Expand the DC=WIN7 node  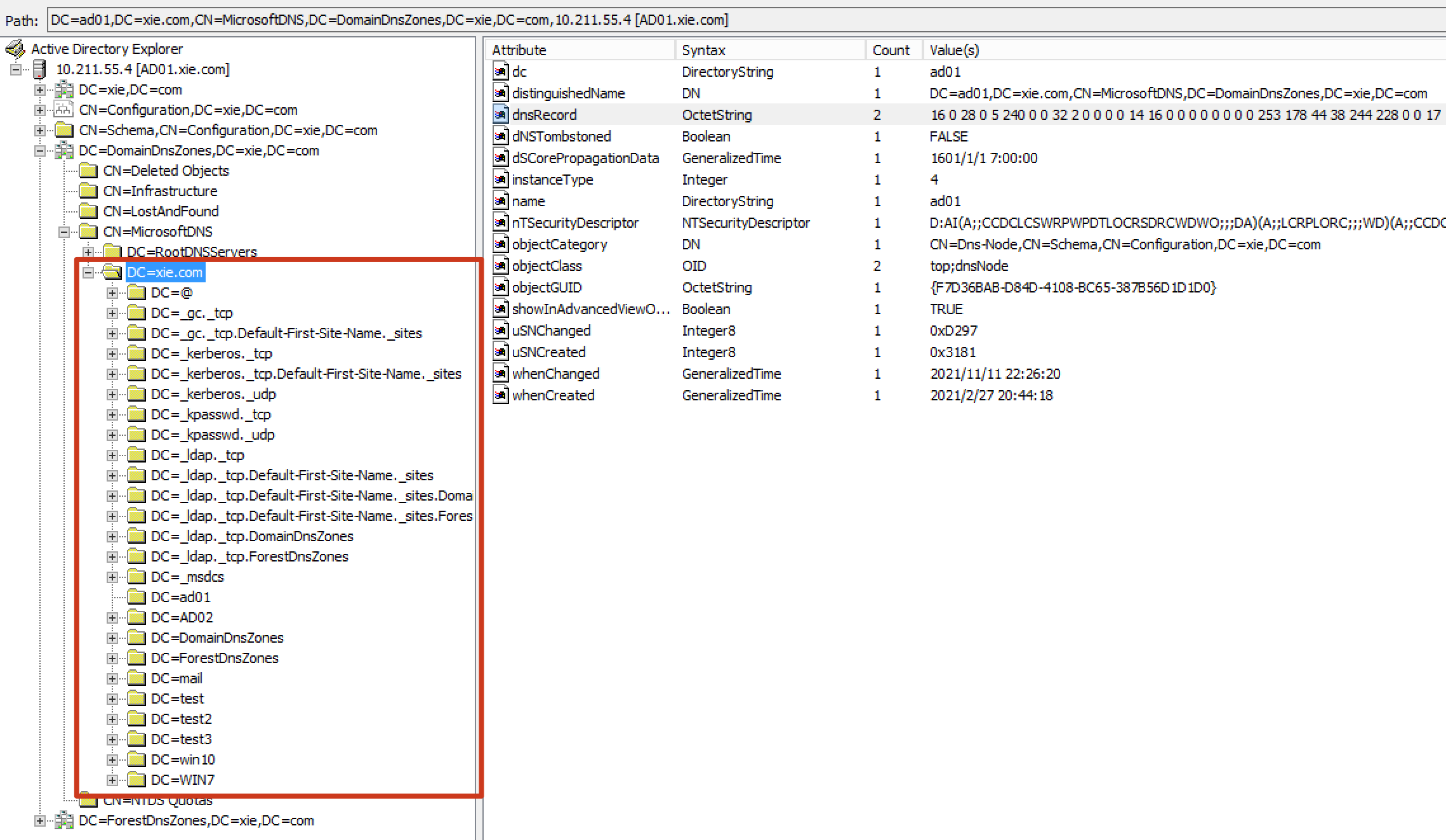tap(112, 780)
